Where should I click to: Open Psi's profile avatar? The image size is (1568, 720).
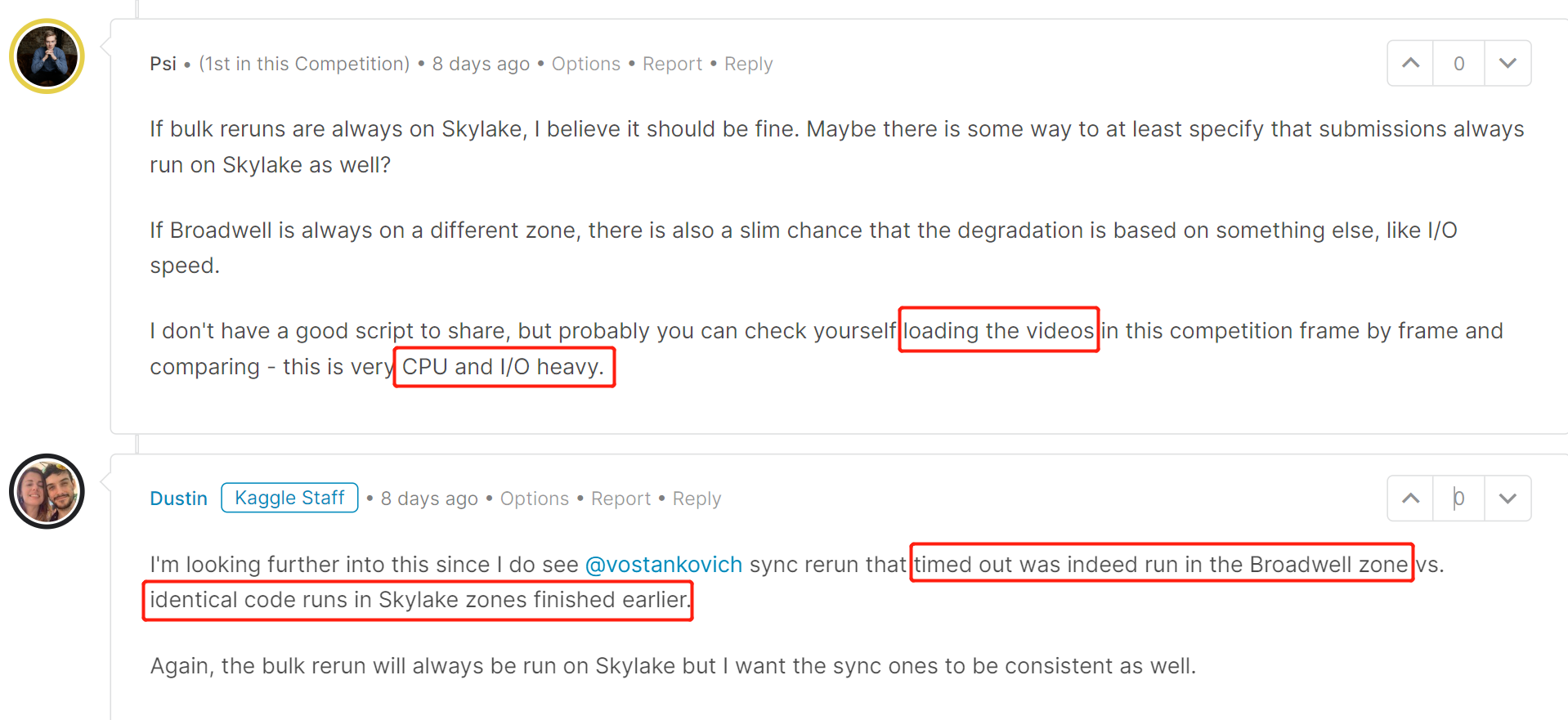point(47,56)
